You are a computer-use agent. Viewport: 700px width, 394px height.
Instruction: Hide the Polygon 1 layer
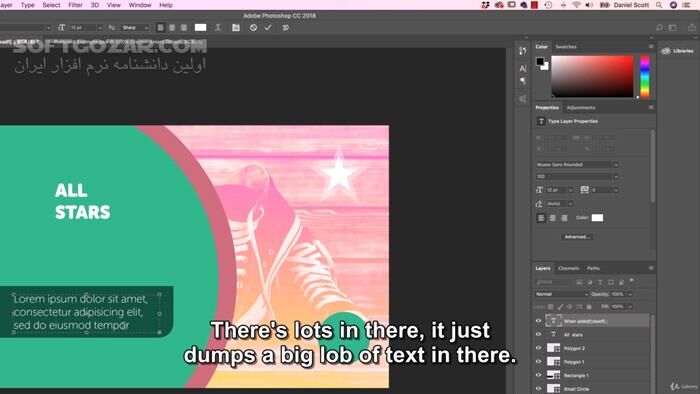(x=538, y=361)
